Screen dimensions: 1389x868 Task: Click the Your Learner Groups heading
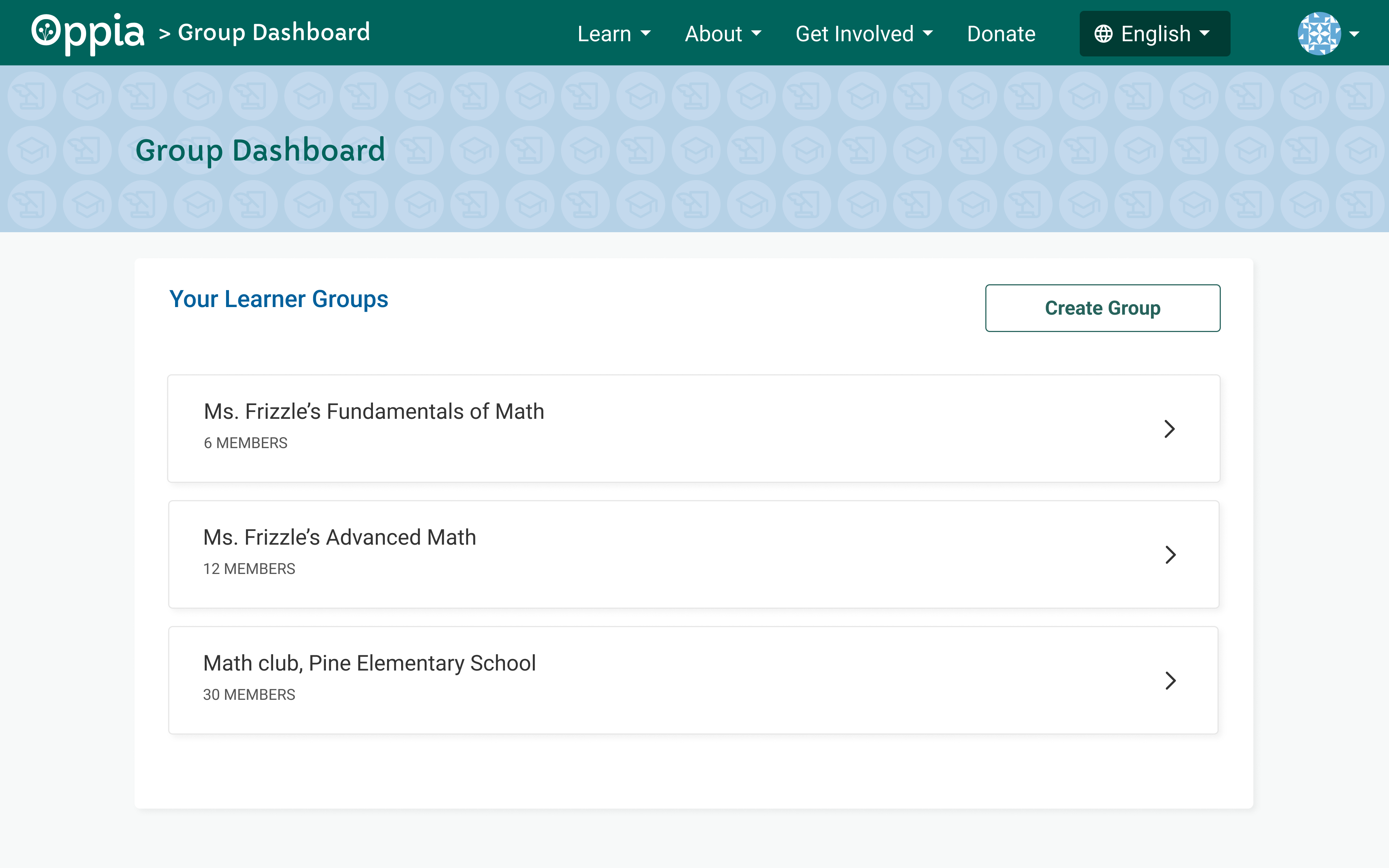pyautogui.click(x=279, y=299)
